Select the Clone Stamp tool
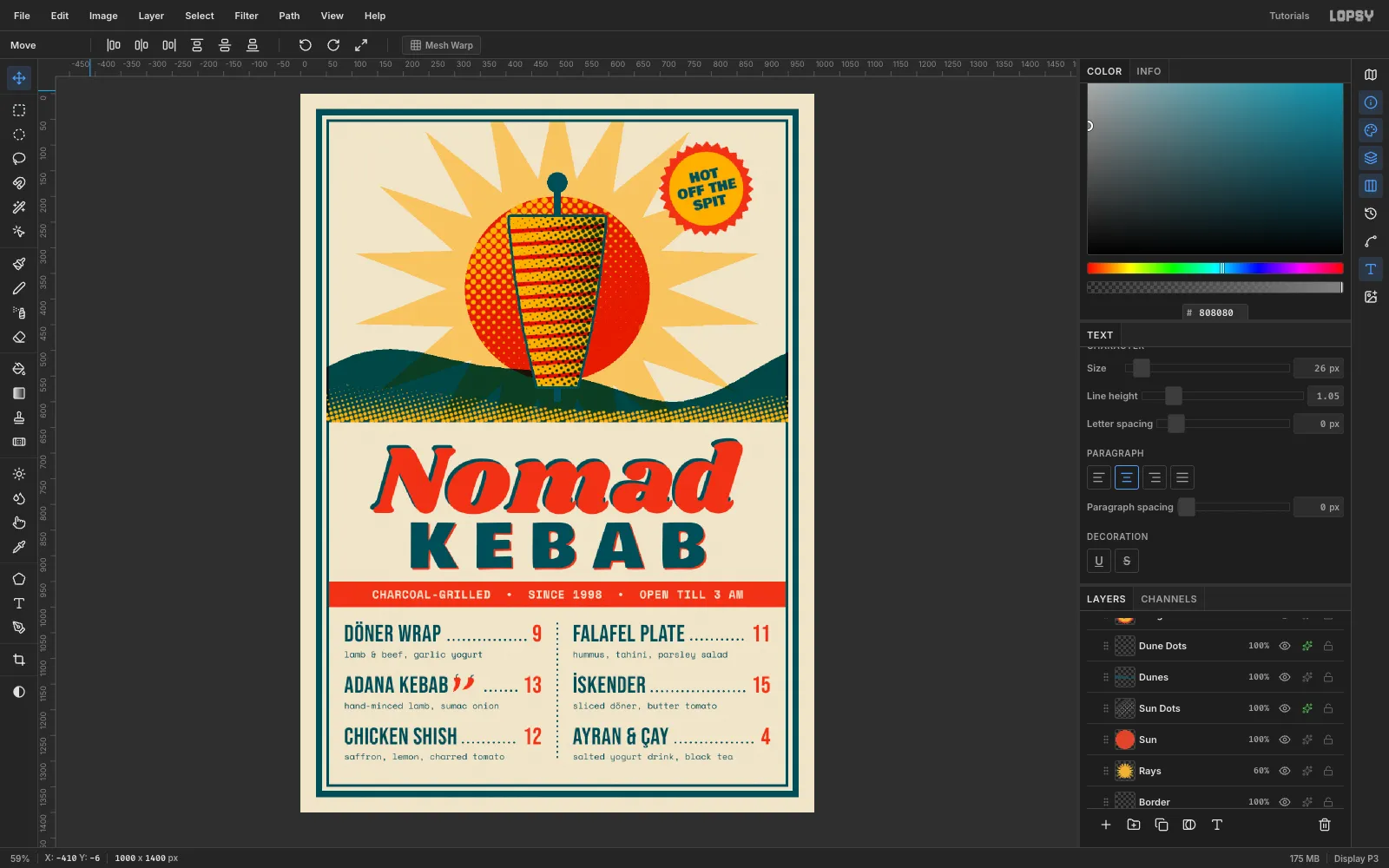The width and height of the screenshot is (1389, 868). [x=19, y=418]
